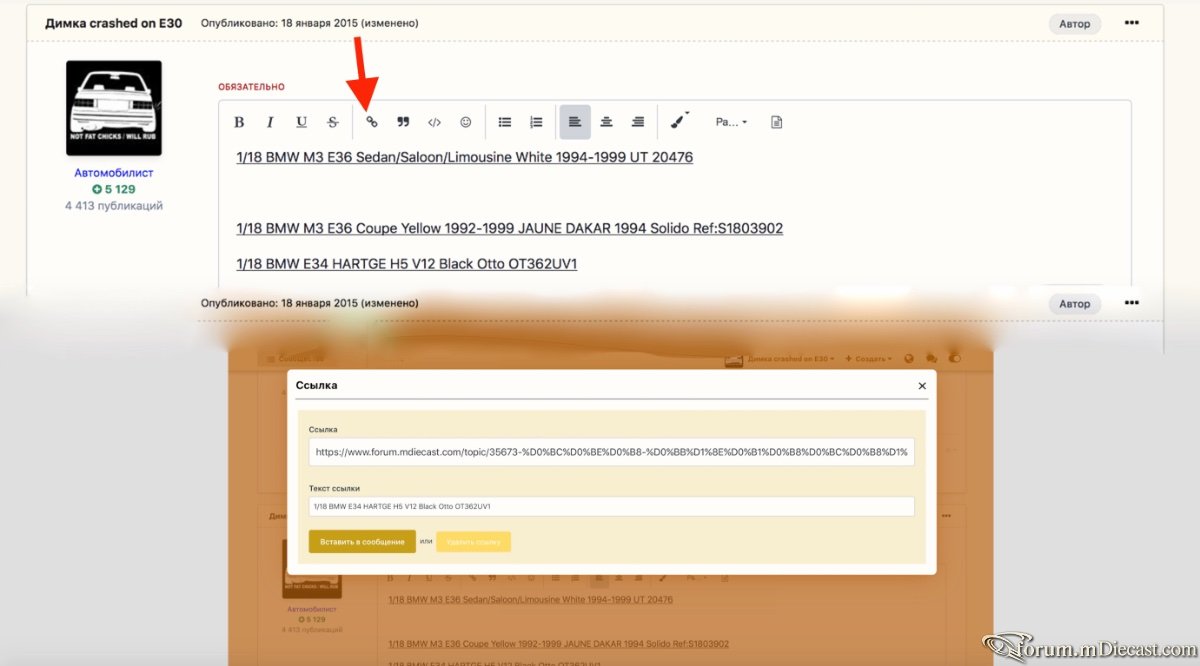Open the 'Автомобилист' group link under the large avatar
The width and height of the screenshot is (1200, 666).
click(x=114, y=173)
